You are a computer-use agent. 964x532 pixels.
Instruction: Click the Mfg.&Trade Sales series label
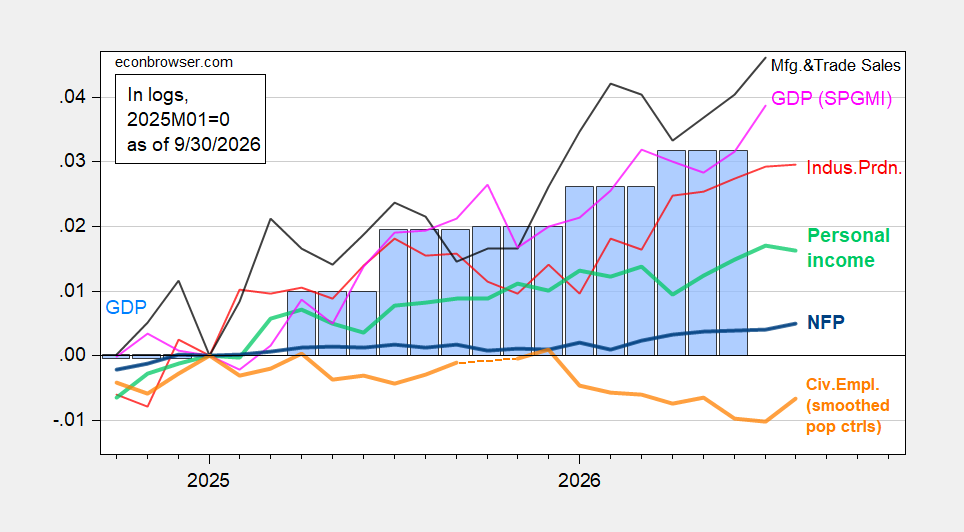point(836,66)
